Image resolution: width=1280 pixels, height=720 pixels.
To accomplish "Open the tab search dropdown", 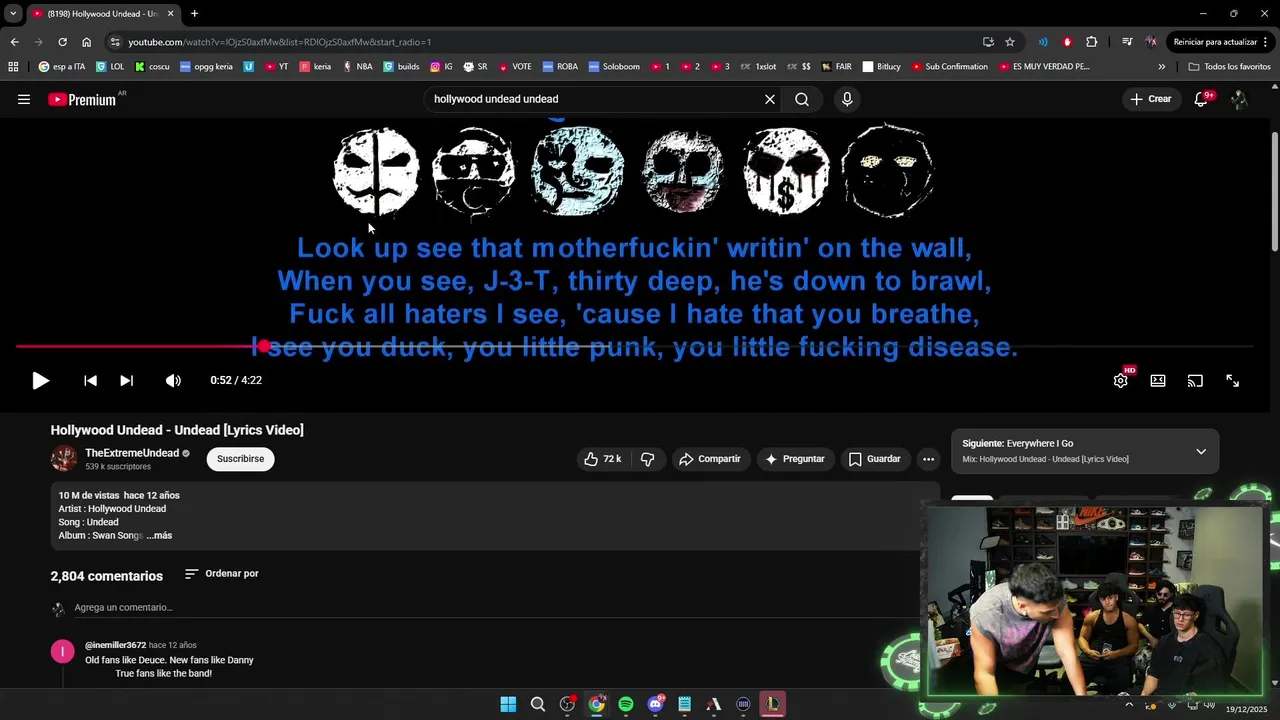I will [x=13, y=13].
